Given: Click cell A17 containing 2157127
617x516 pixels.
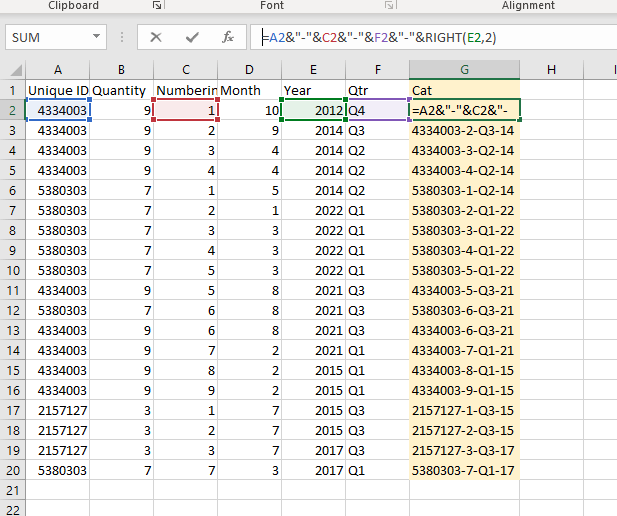Looking at the screenshot, I should (x=58, y=411).
